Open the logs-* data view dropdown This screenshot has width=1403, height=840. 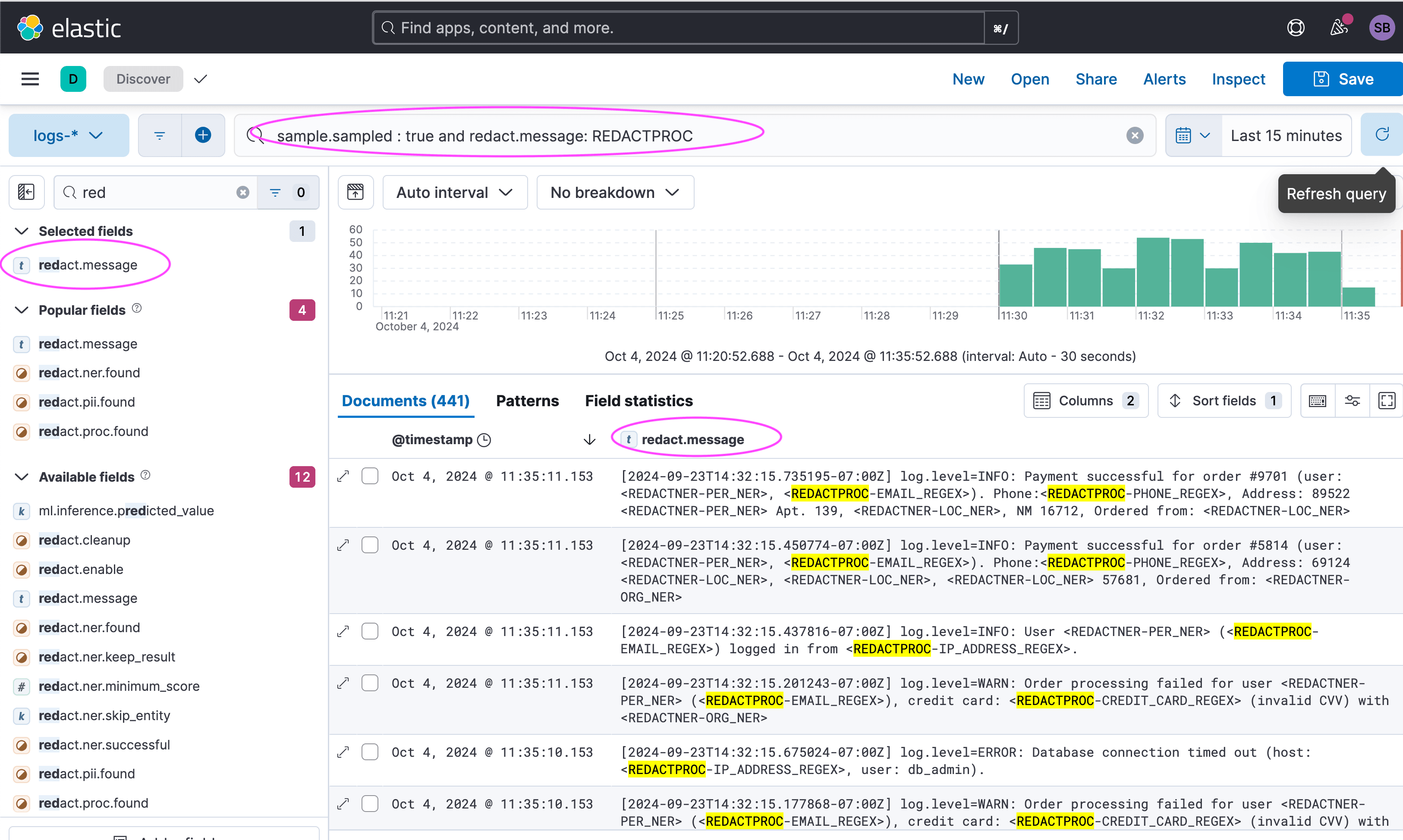click(68, 135)
